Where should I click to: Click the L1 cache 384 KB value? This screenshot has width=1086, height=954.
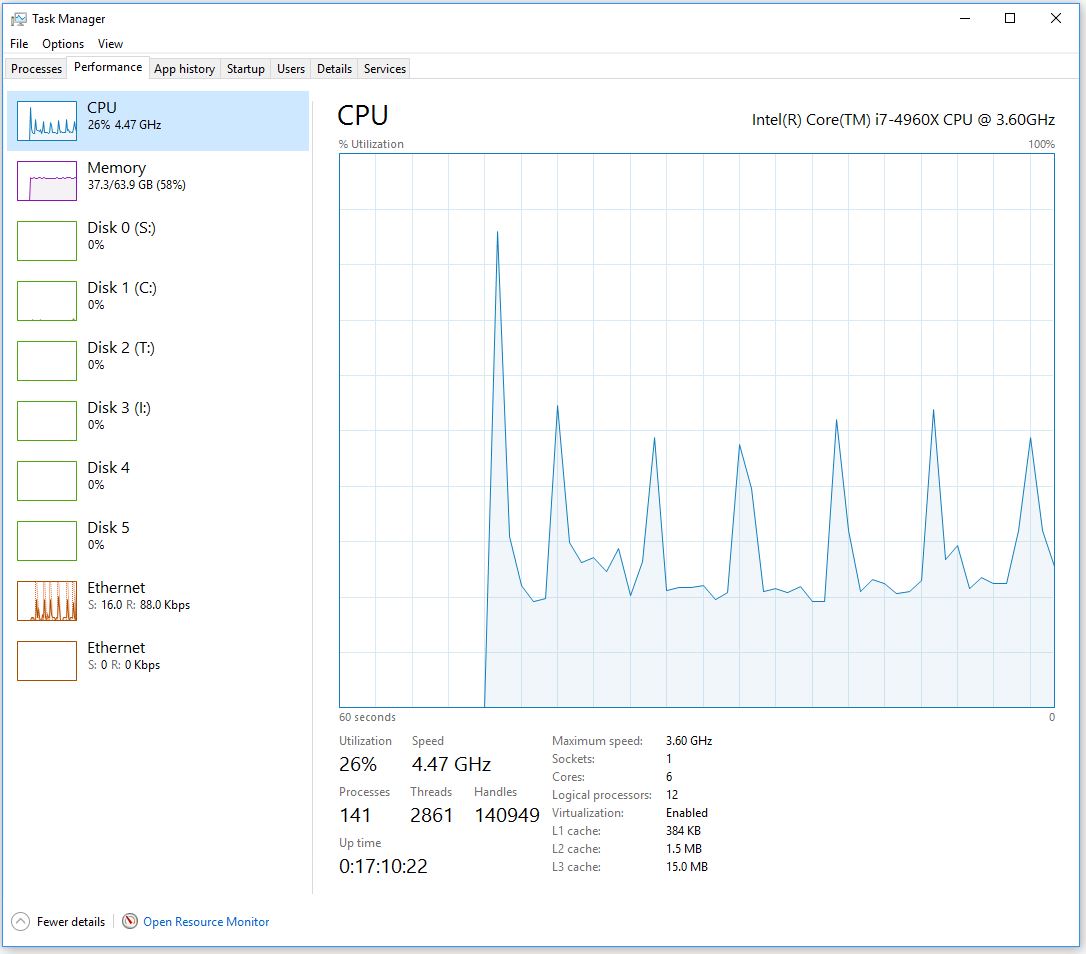click(684, 831)
